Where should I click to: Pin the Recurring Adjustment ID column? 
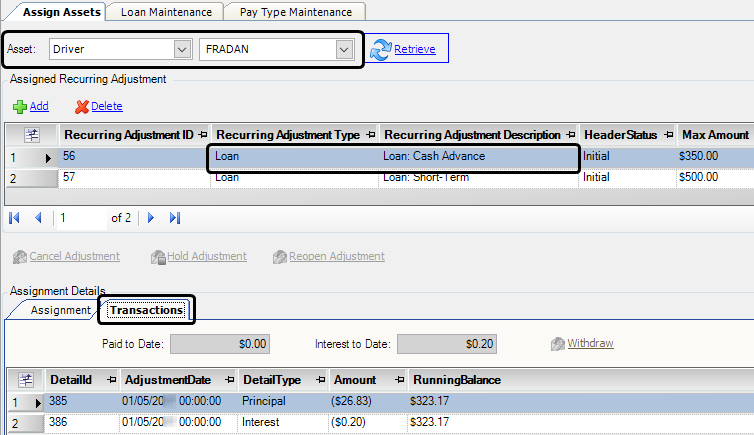203,135
